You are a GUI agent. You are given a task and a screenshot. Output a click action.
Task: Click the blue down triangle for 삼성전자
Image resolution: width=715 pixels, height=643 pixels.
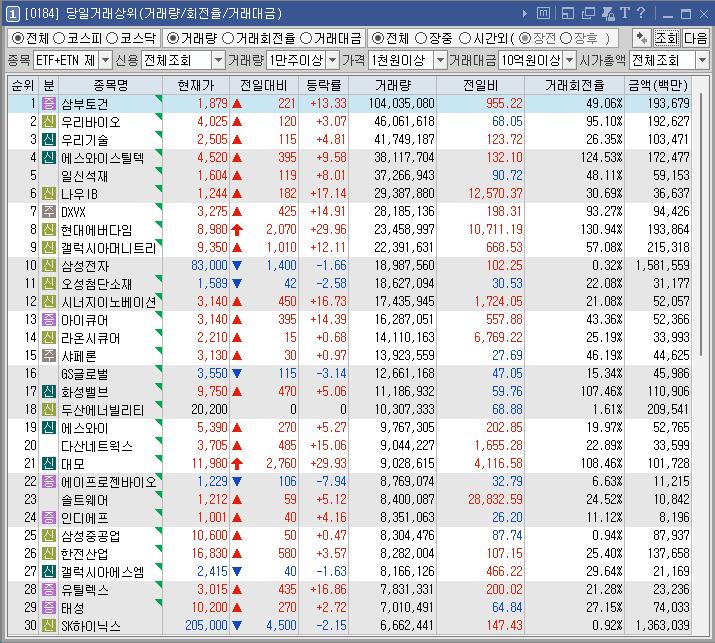pos(237,265)
